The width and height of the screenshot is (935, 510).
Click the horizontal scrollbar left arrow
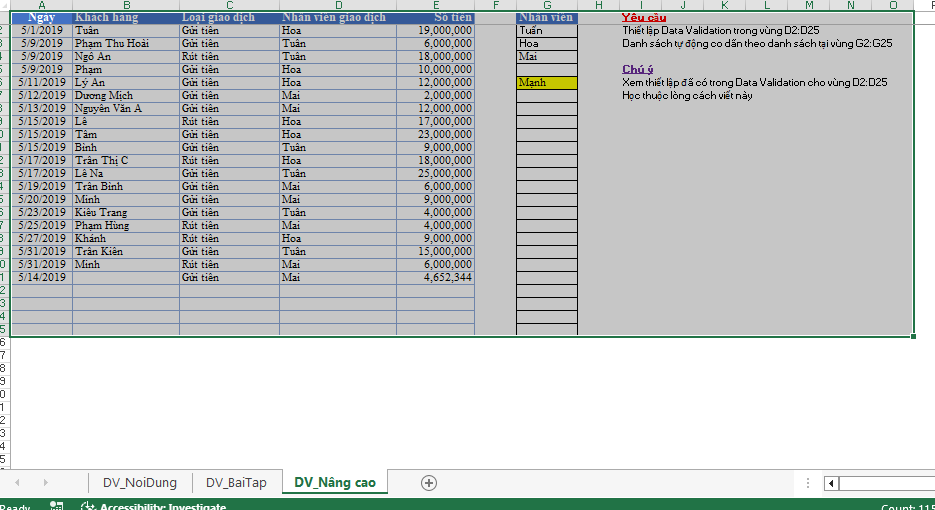(x=831, y=483)
